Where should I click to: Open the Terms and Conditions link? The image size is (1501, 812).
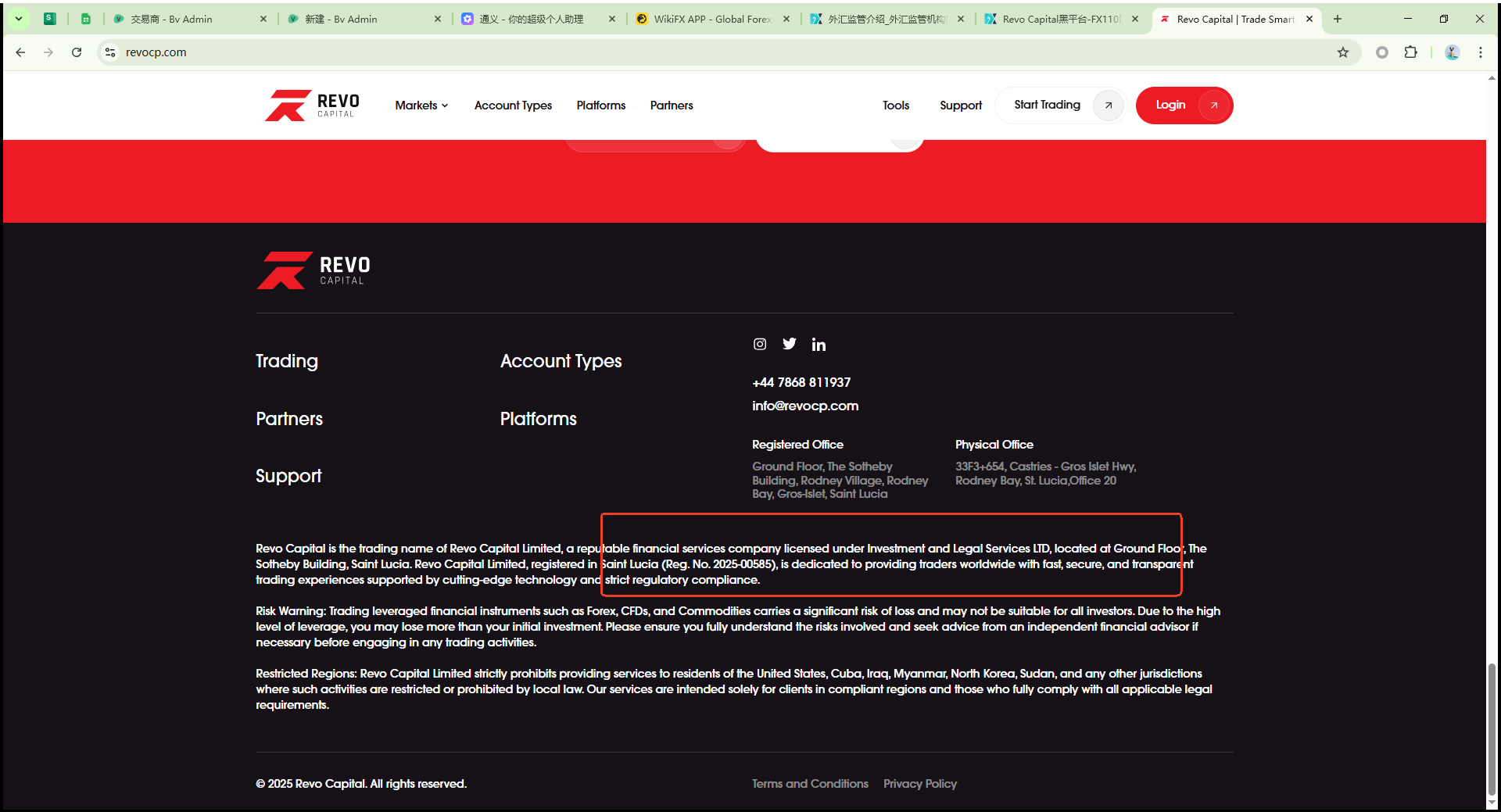point(810,784)
